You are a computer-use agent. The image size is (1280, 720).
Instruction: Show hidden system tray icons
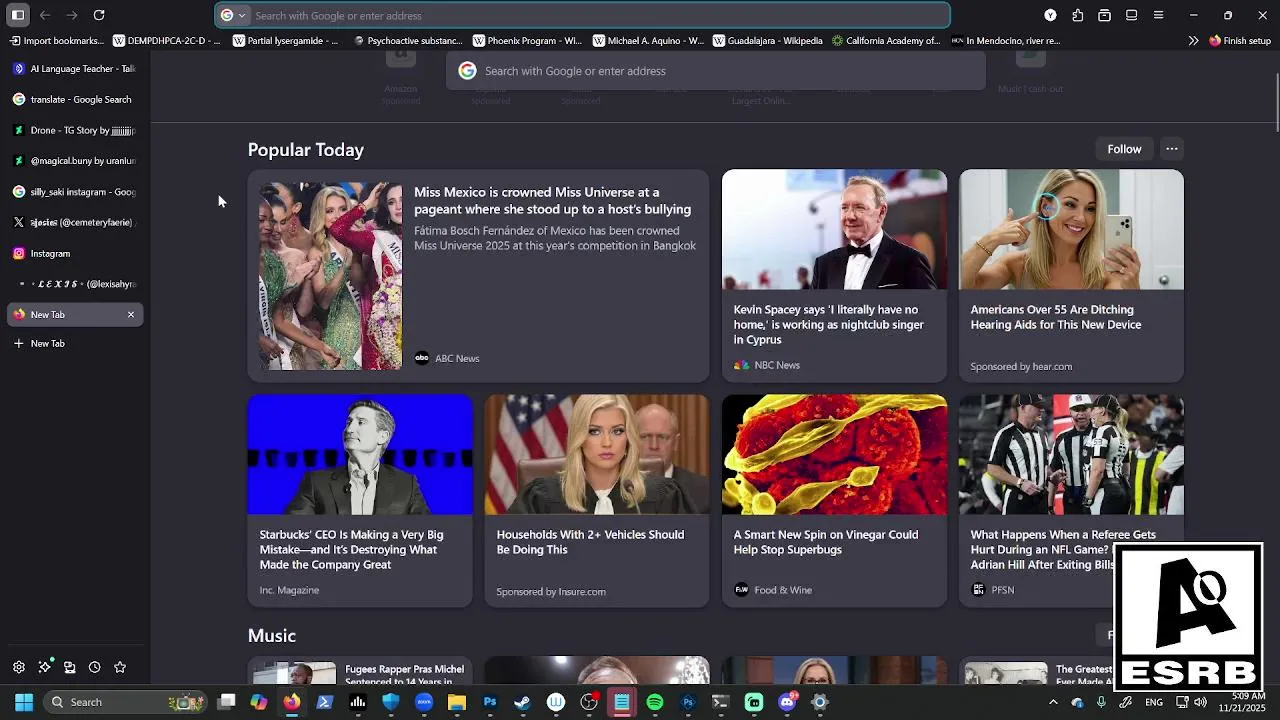click(1053, 702)
